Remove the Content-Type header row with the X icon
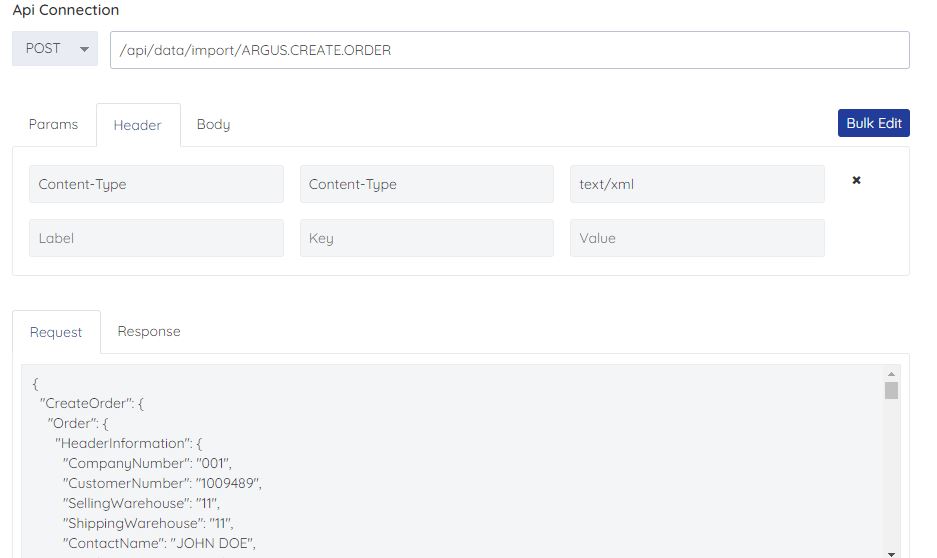The image size is (937, 558). pyautogui.click(x=856, y=180)
